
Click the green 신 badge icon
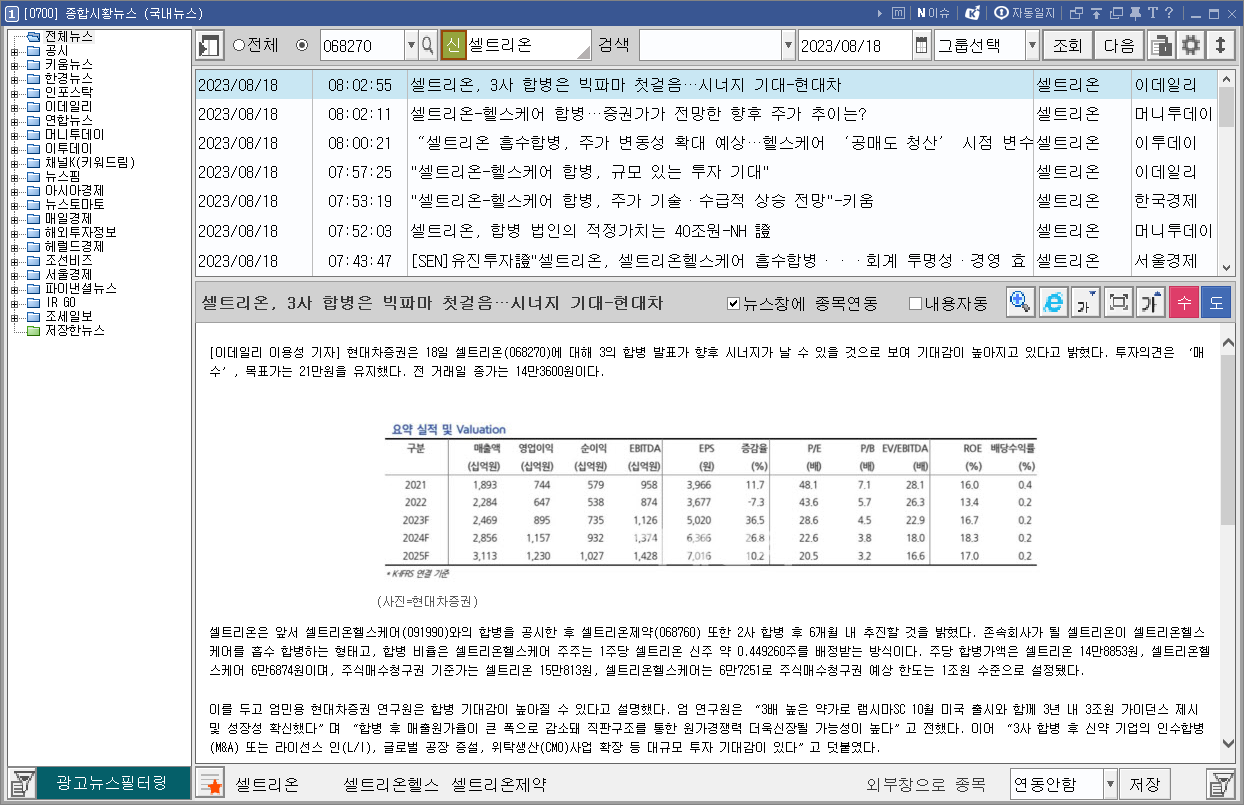pos(453,46)
